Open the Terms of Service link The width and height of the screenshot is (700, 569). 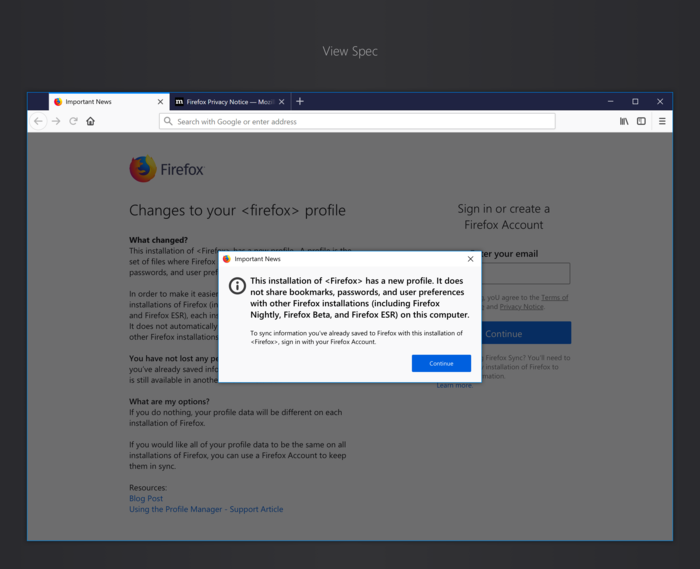click(554, 297)
